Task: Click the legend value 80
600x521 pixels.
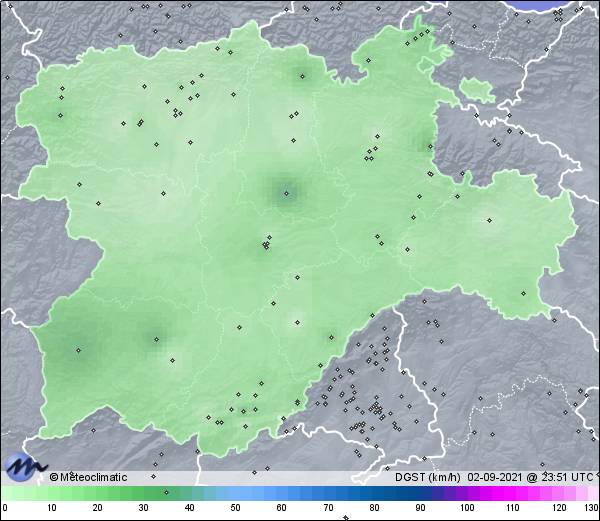Action: [375, 508]
